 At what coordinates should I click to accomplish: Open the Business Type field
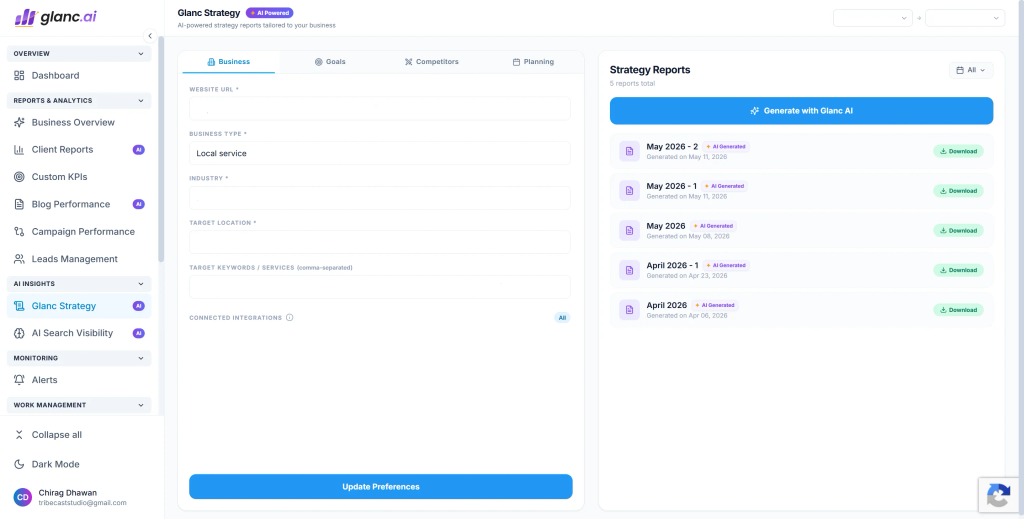[380, 153]
